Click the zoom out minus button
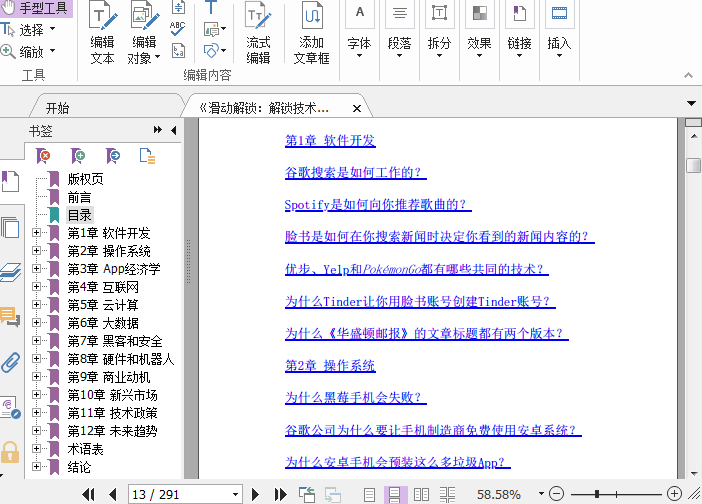 (x=556, y=494)
